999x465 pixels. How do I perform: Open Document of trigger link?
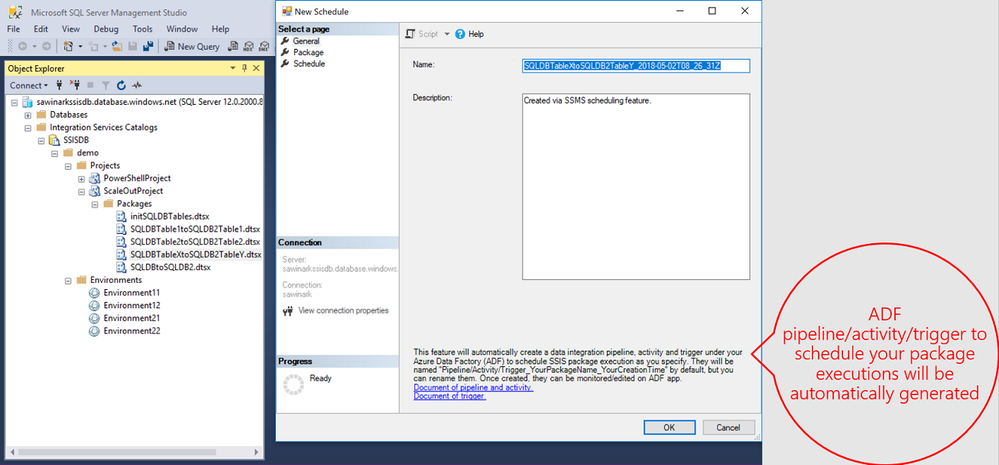(x=450, y=396)
